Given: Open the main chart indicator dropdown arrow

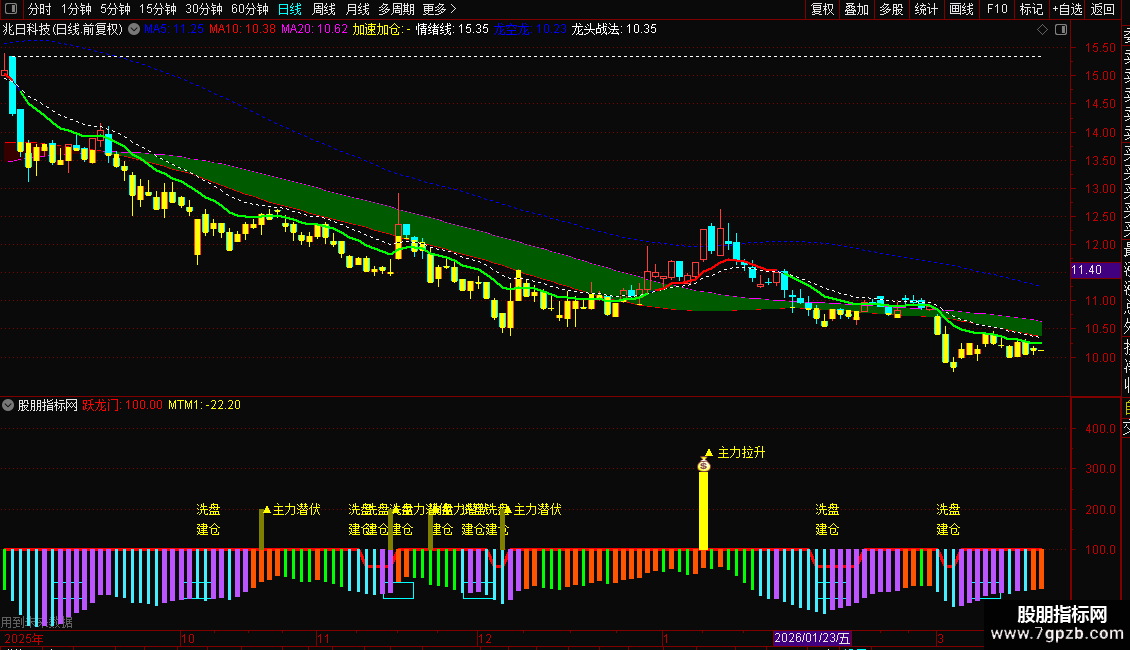Looking at the screenshot, I should click(134, 29).
